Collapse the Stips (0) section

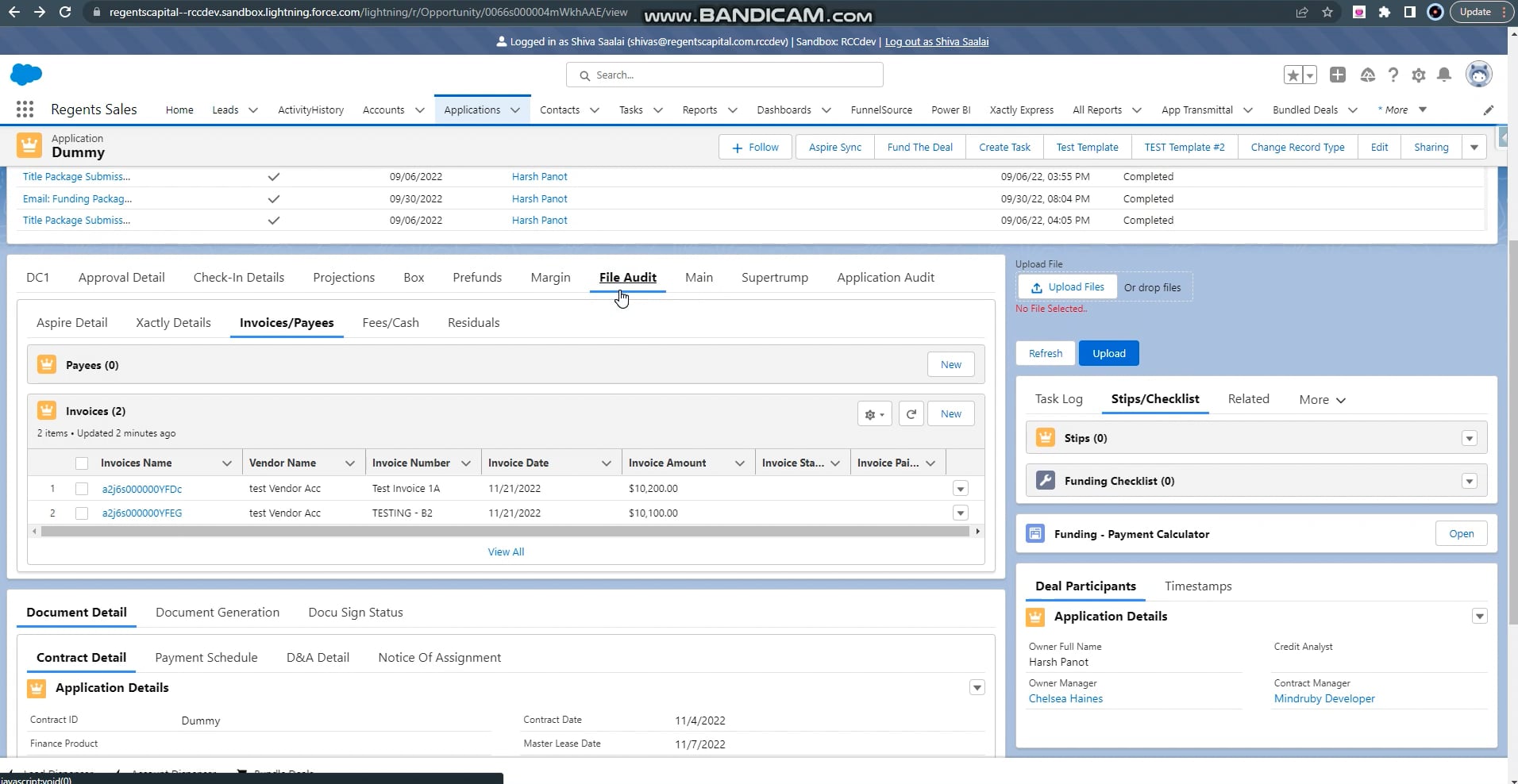click(x=1470, y=437)
